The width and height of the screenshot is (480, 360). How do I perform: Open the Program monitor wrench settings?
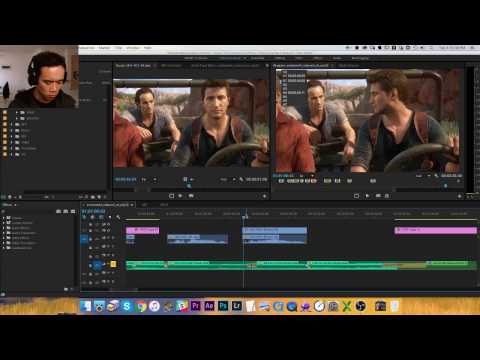click(436, 176)
